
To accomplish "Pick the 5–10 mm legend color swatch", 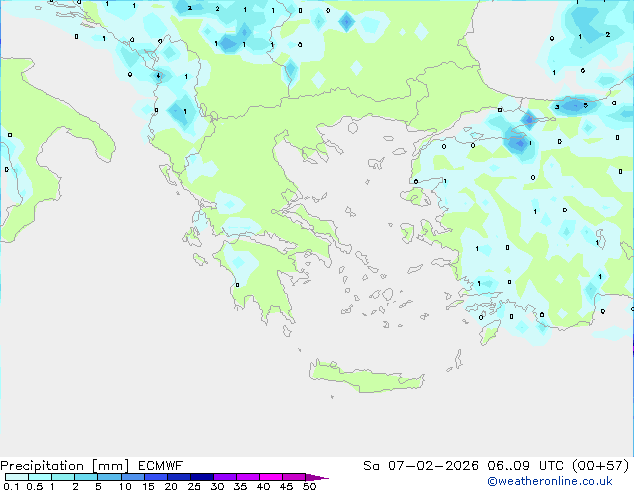I will 109,477.
